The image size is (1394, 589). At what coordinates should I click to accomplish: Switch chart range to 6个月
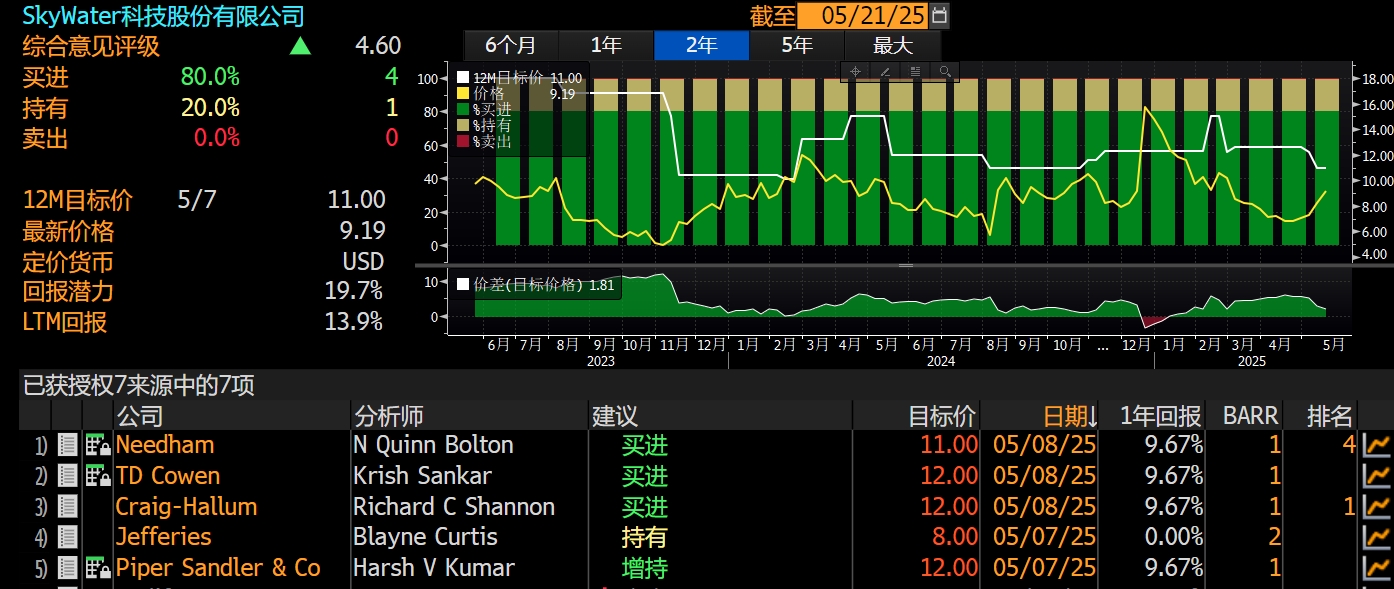[x=510, y=45]
